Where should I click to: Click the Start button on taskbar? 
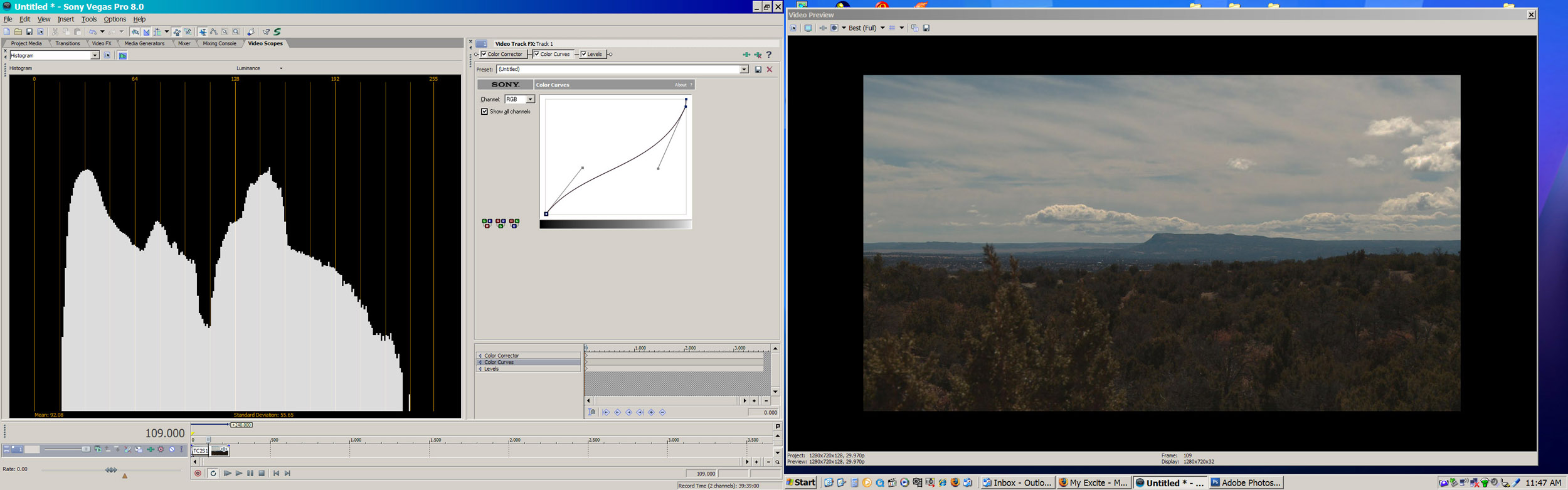click(x=801, y=482)
